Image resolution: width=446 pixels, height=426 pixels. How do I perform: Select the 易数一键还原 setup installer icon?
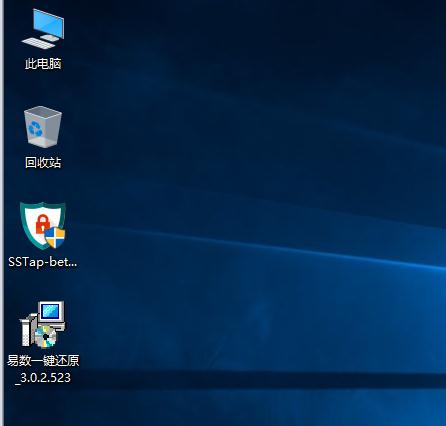pyautogui.click(x=43, y=324)
